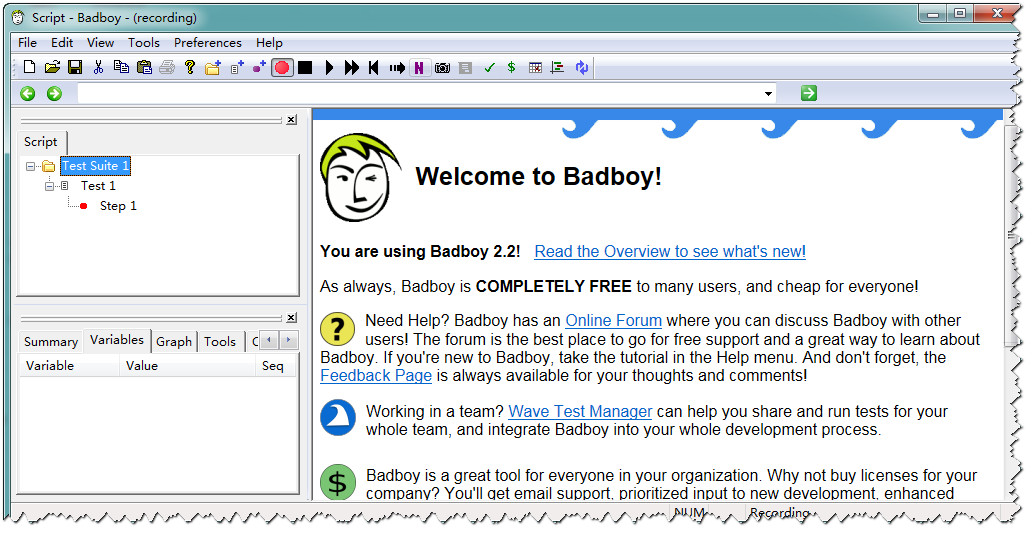The height and width of the screenshot is (533, 1032).
Task: Open the Wave Test Manager link
Action: tap(580, 411)
